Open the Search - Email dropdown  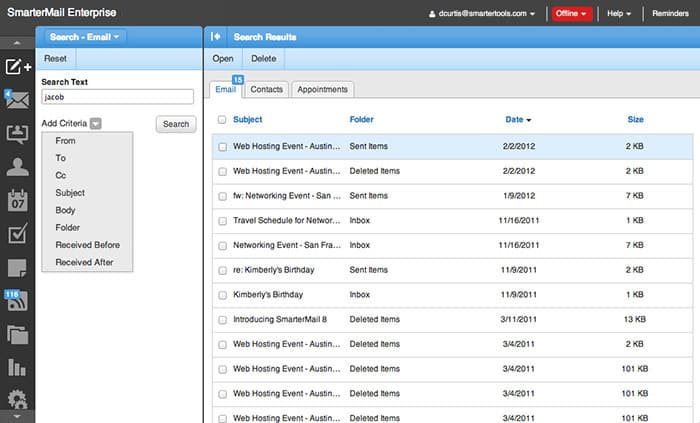84,37
